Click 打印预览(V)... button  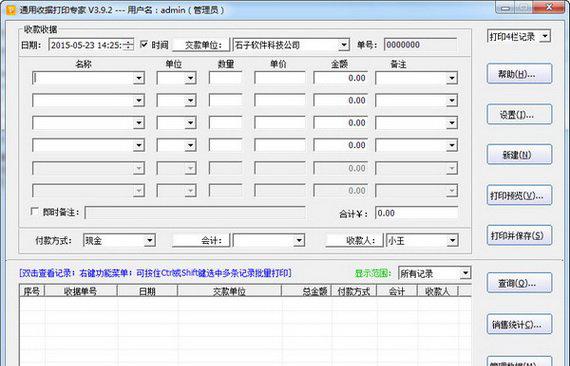(x=519, y=196)
